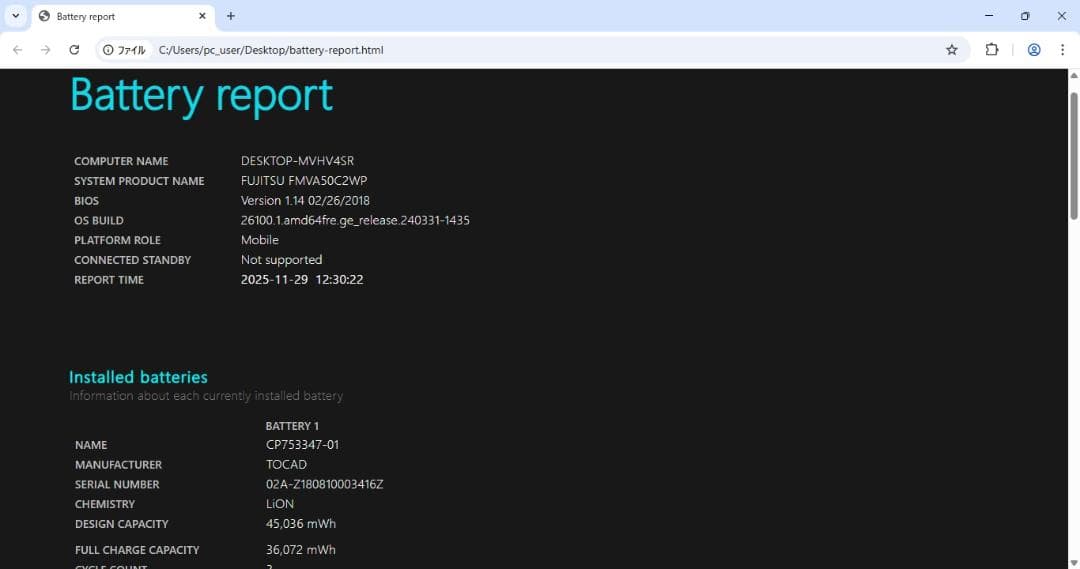
Task: Restore down the Chrome window
Action: 1025,16
